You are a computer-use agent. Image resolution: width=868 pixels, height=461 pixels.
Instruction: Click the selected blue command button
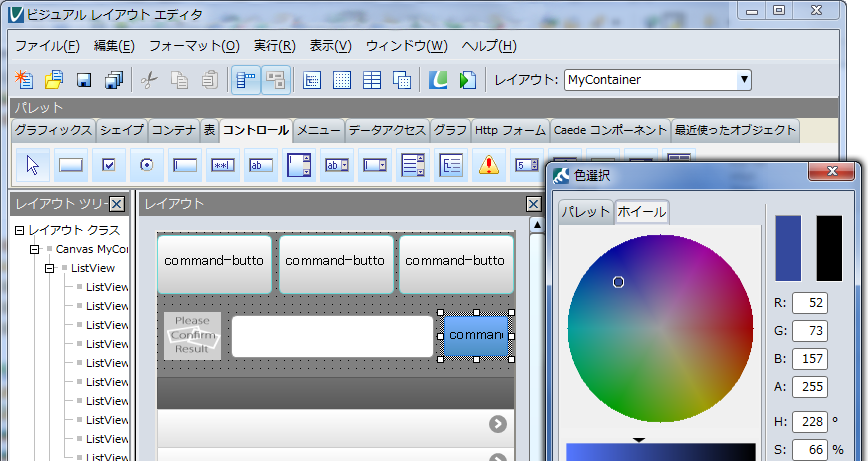pos(476,335)
